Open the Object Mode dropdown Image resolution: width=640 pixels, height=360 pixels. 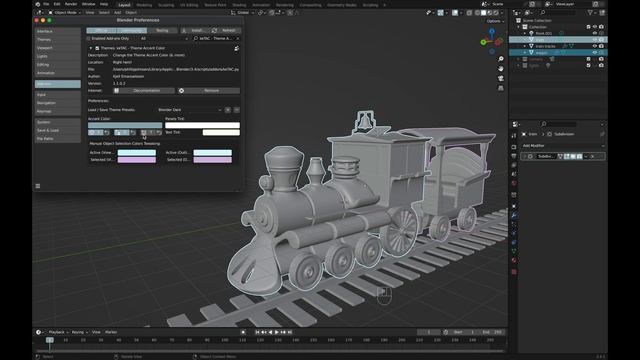tap(64, 13)
